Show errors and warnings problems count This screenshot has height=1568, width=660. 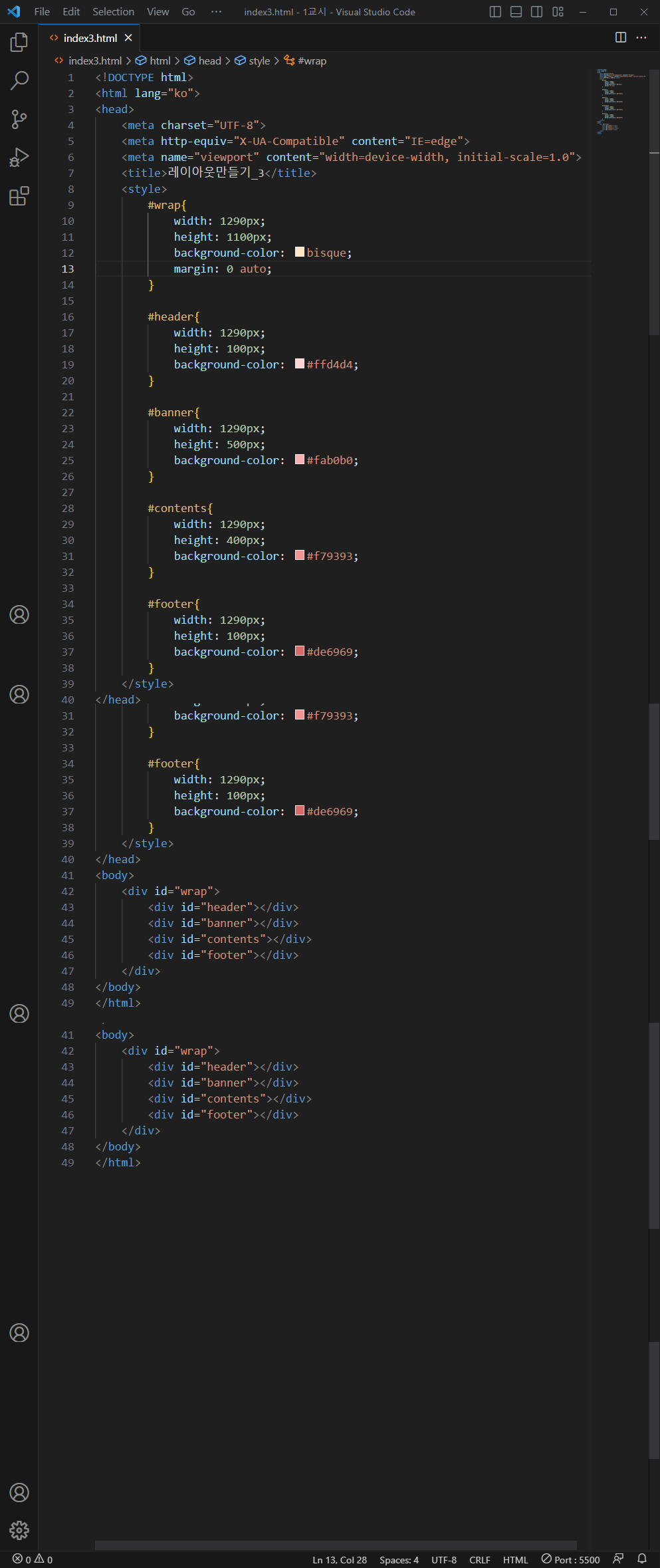tap(33, 1559)
